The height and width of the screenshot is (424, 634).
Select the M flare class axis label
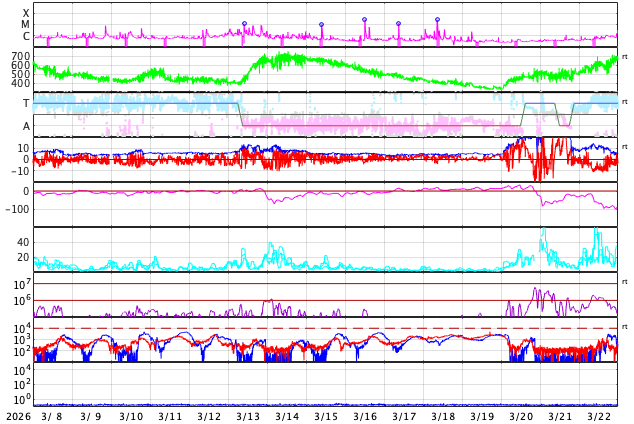[x=26, y=25]
